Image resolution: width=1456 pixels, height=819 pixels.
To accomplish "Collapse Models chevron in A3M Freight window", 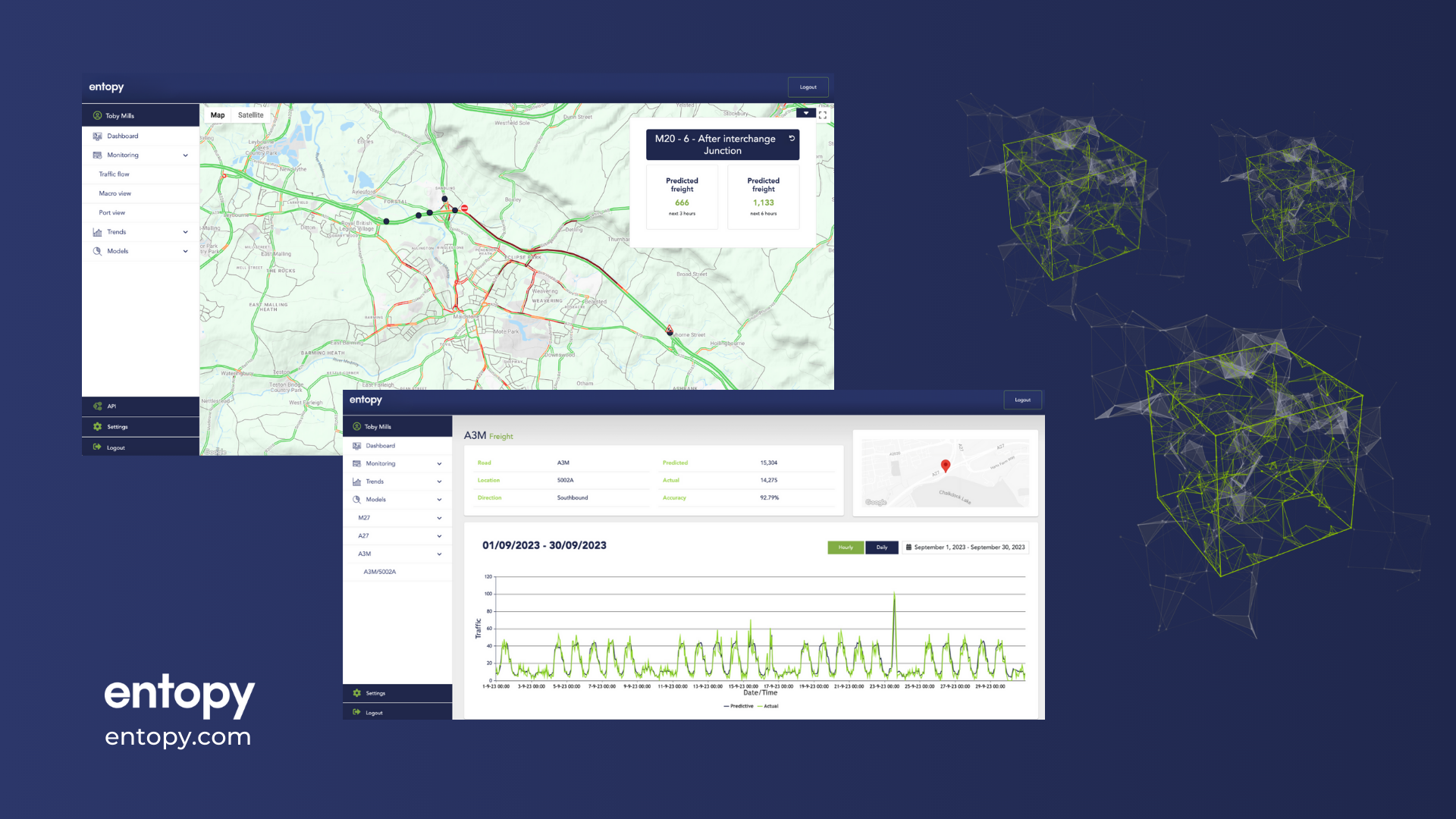I will click(439, 500).
